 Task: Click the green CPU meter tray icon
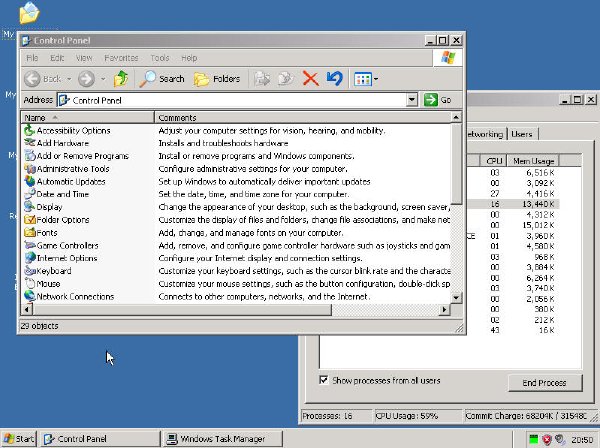[x=533, y=439]
